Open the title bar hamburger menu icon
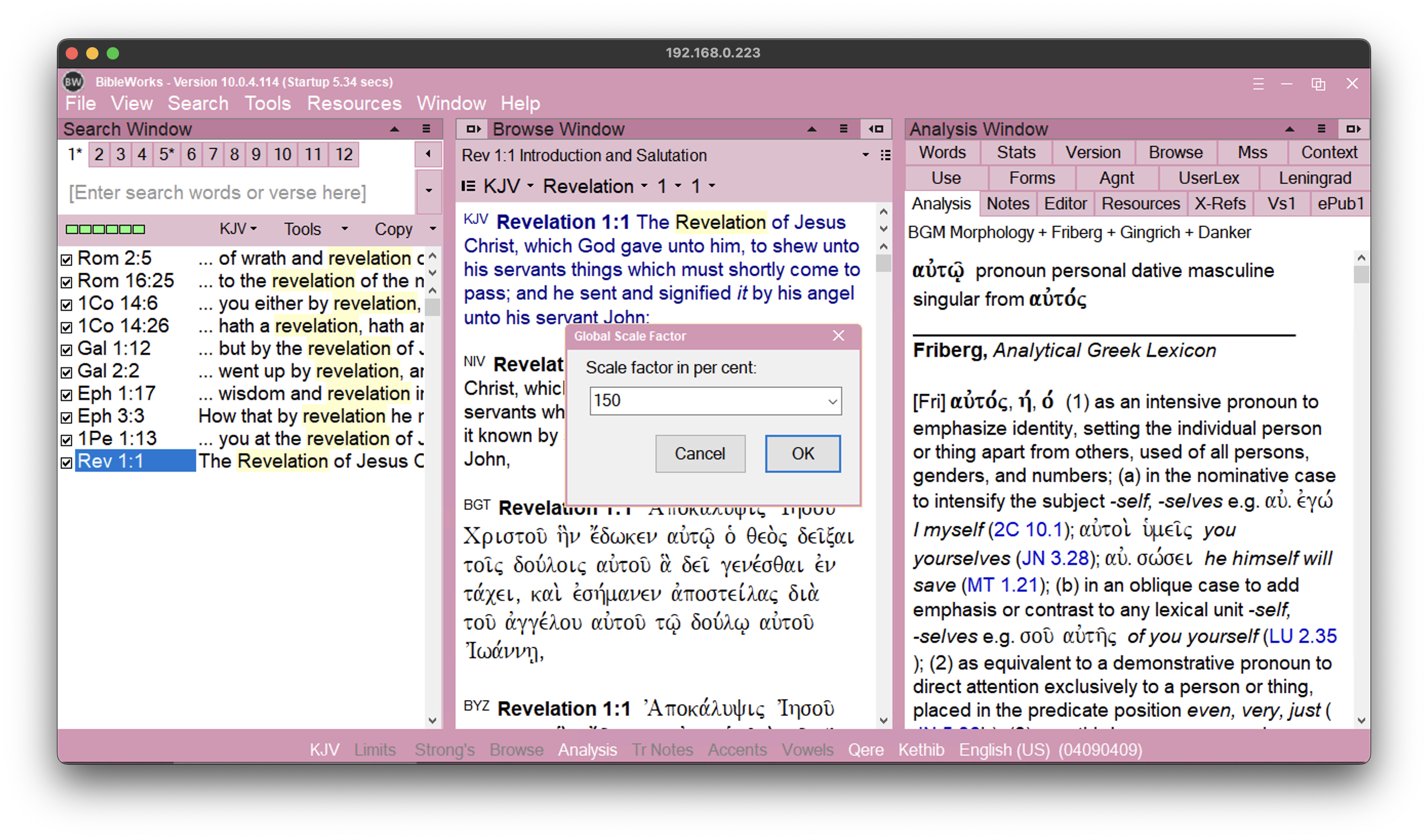1428x840 pixels. coord(1258,84)
